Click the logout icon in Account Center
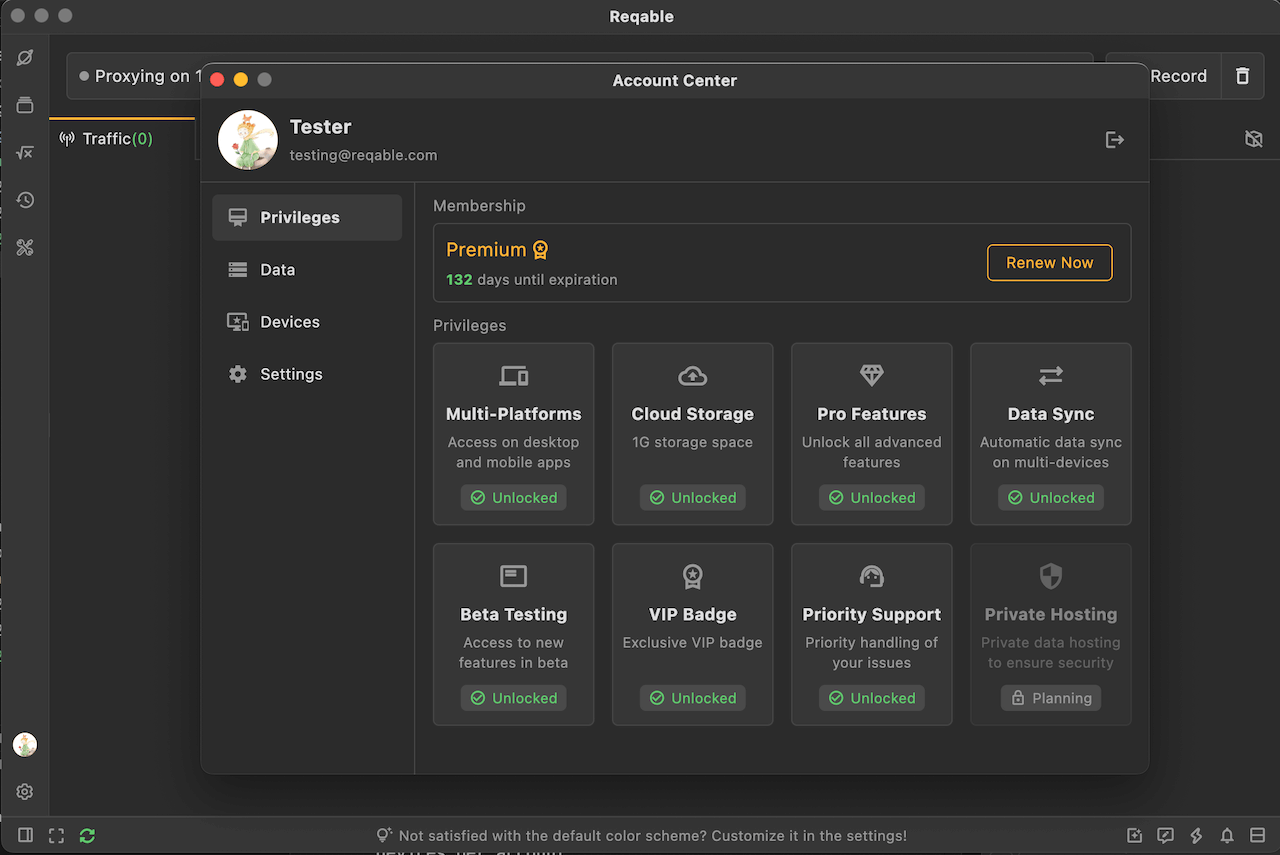 point(1114,140)
